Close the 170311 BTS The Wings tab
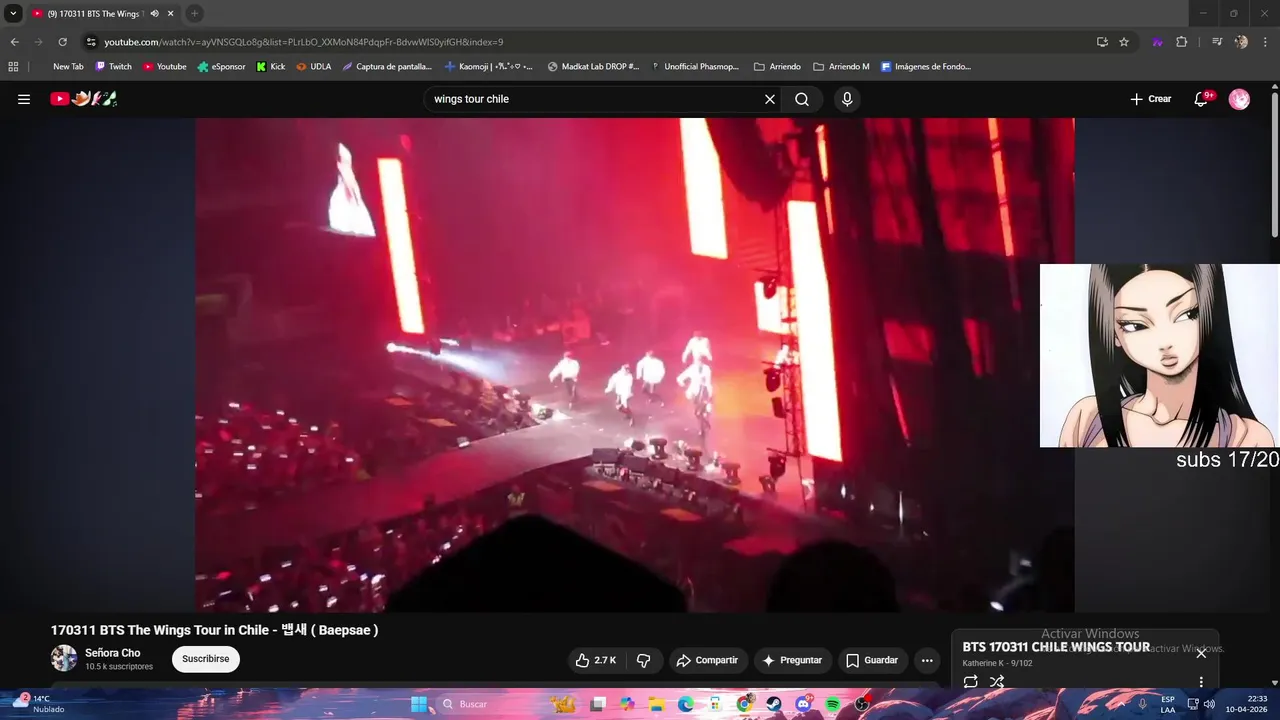 click(x=170, y=14)
